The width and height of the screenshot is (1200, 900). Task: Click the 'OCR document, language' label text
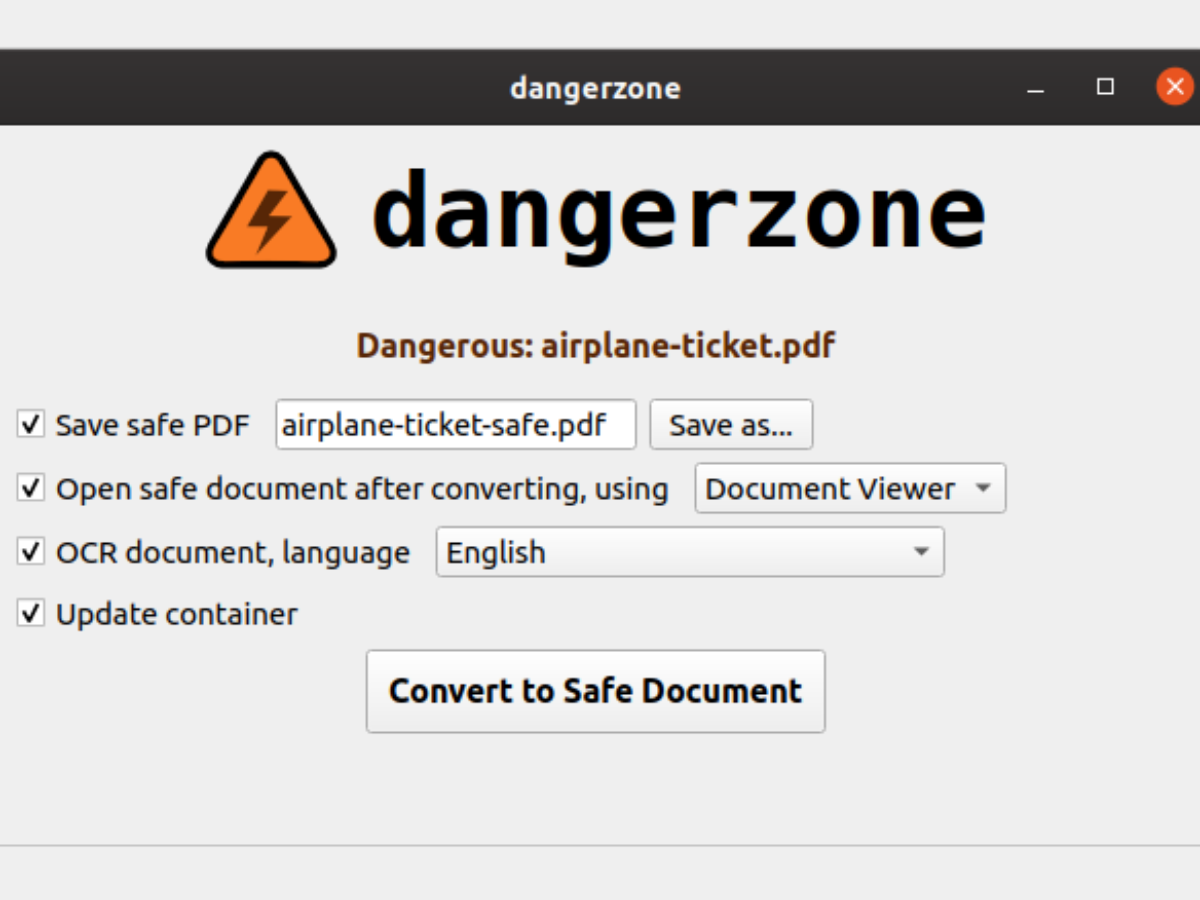(x=233, y=552)
